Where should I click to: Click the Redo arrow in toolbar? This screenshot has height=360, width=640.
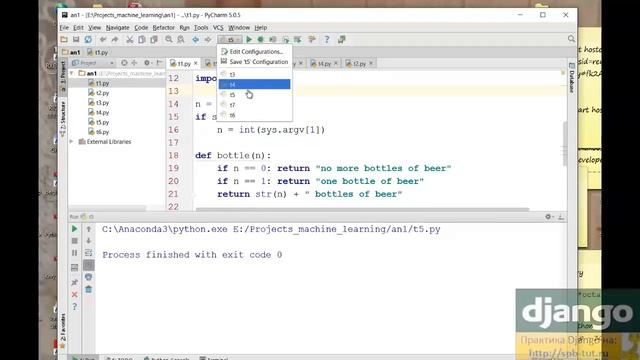point(115,40)
